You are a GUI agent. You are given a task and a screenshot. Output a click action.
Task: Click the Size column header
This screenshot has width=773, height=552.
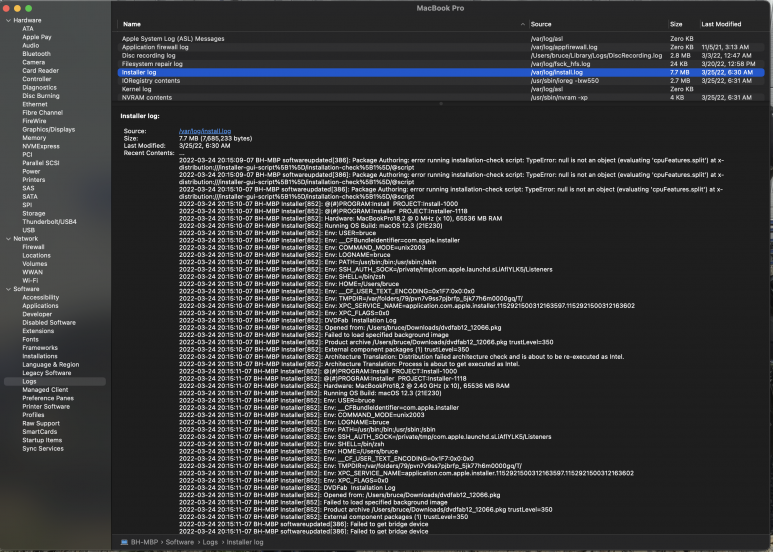tap(676, 23)
